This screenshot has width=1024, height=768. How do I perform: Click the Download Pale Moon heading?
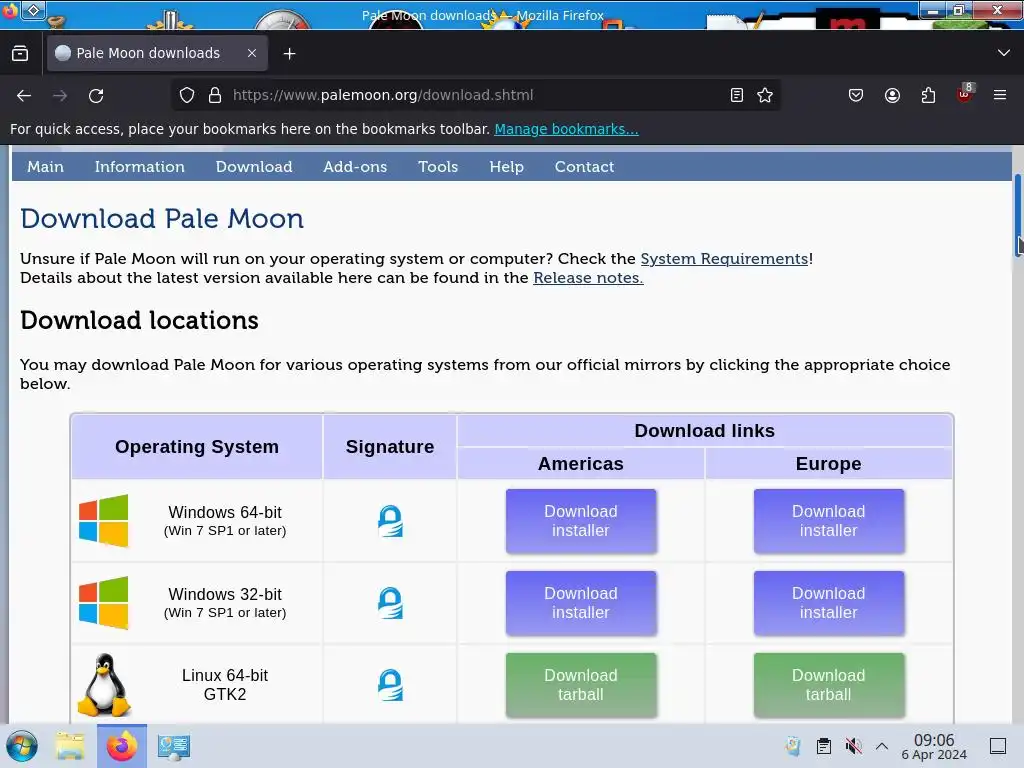(x=162, y=219)
